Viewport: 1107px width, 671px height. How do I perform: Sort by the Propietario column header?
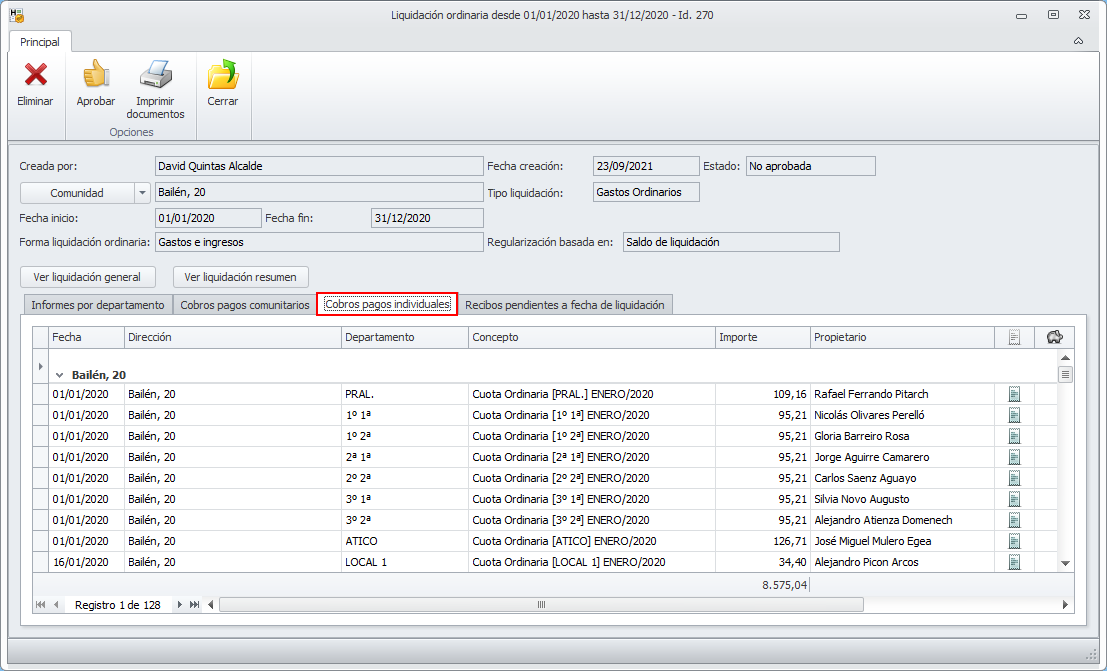902,338
